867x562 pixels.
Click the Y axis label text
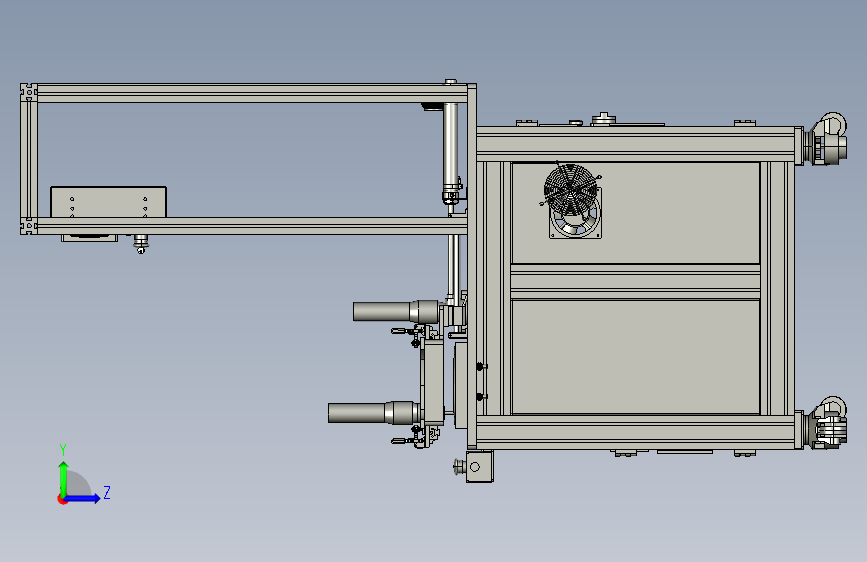click(x=63, y=450)
